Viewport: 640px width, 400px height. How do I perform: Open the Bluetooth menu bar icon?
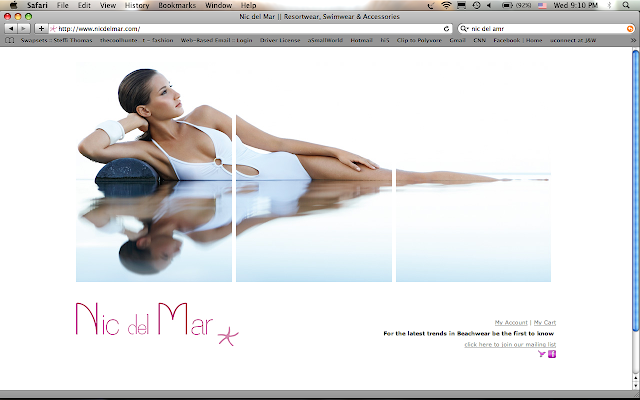point(609,5)
